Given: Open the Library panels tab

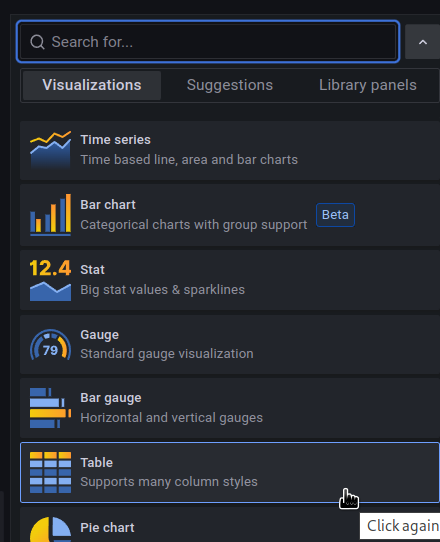Looking at the screenshot, I should tap(368, 85).
